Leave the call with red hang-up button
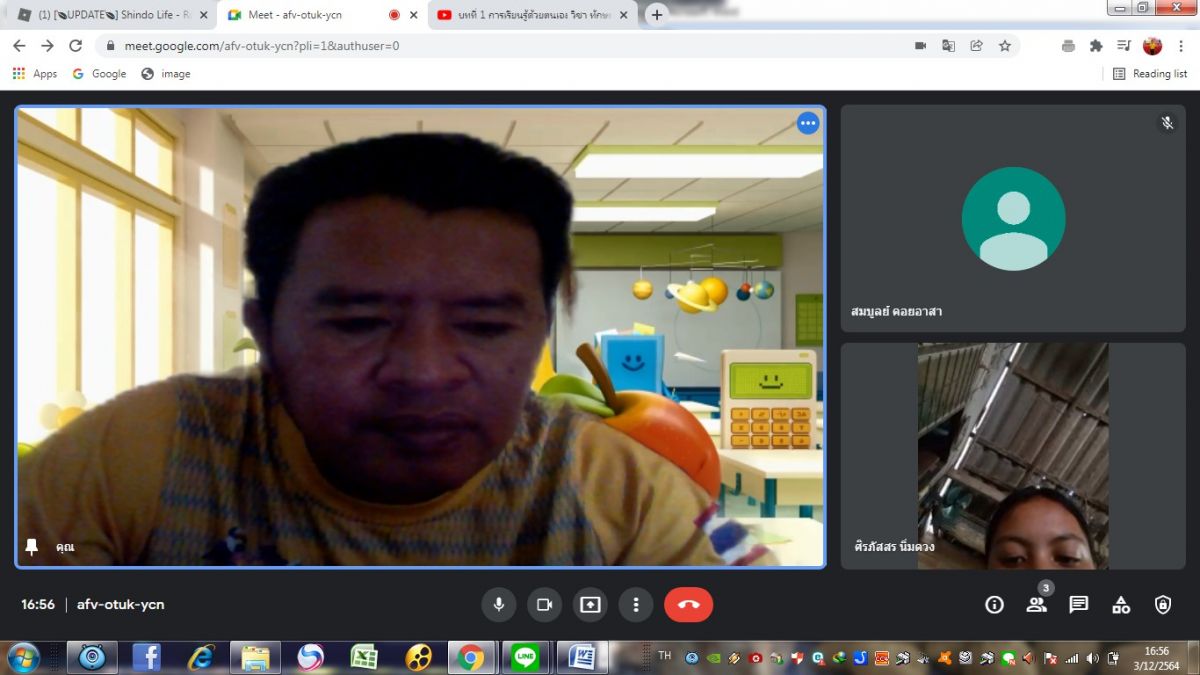Image resolution: width=1200 pixels, height=675 pixels. pyautogui.click(x=688, y=605)
